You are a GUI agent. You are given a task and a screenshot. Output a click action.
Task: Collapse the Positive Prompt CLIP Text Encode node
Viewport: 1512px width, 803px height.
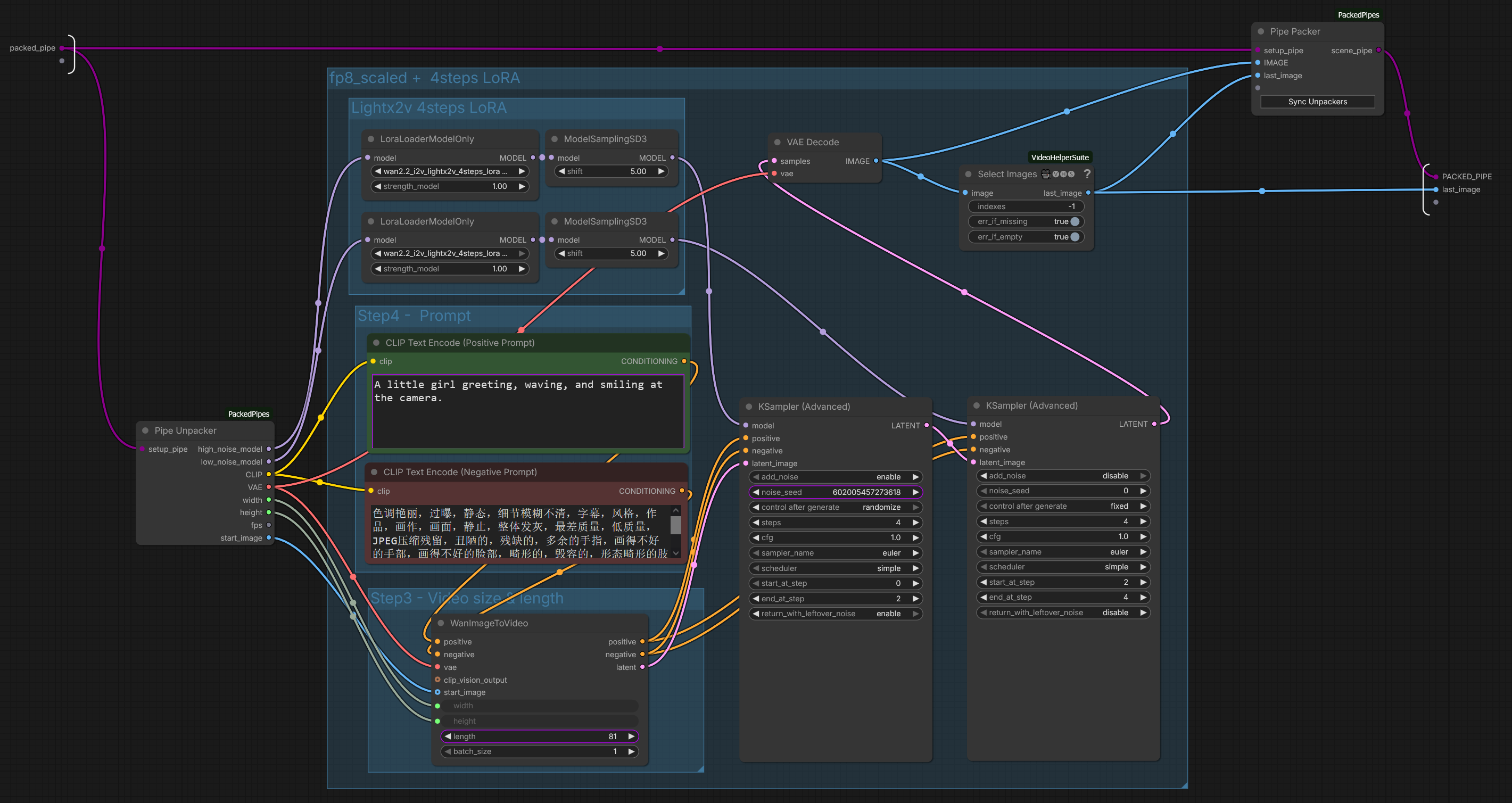tap(376, 343)
